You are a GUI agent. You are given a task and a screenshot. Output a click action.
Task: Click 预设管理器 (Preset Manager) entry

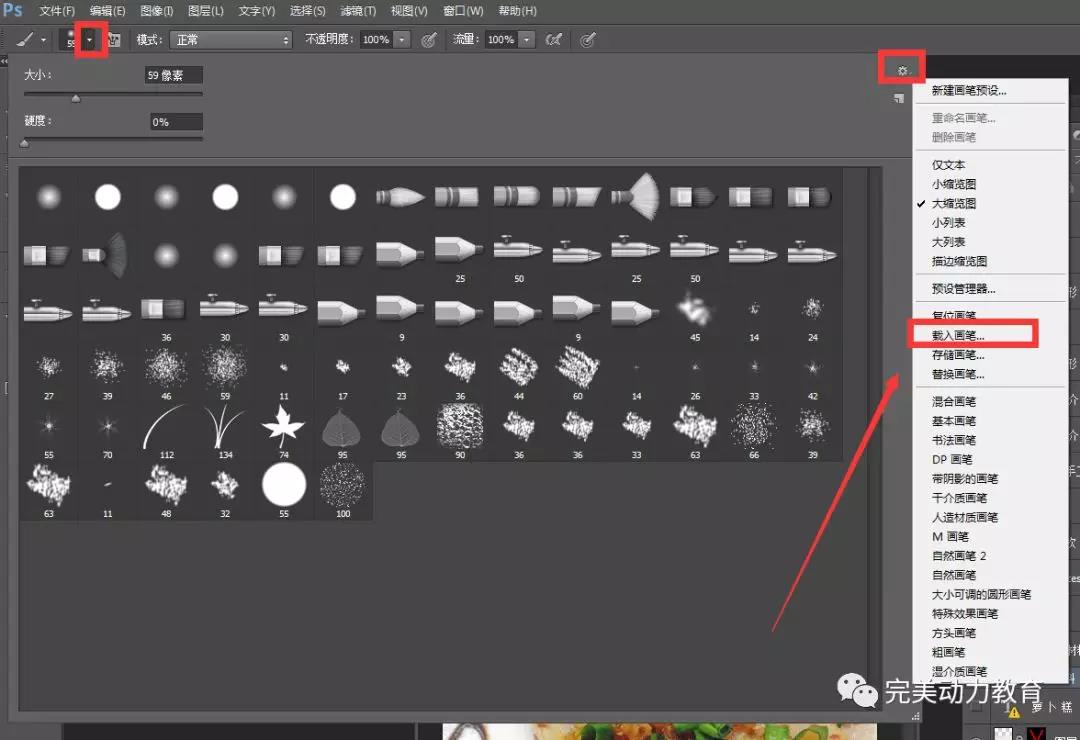click(x=963, y=289)
